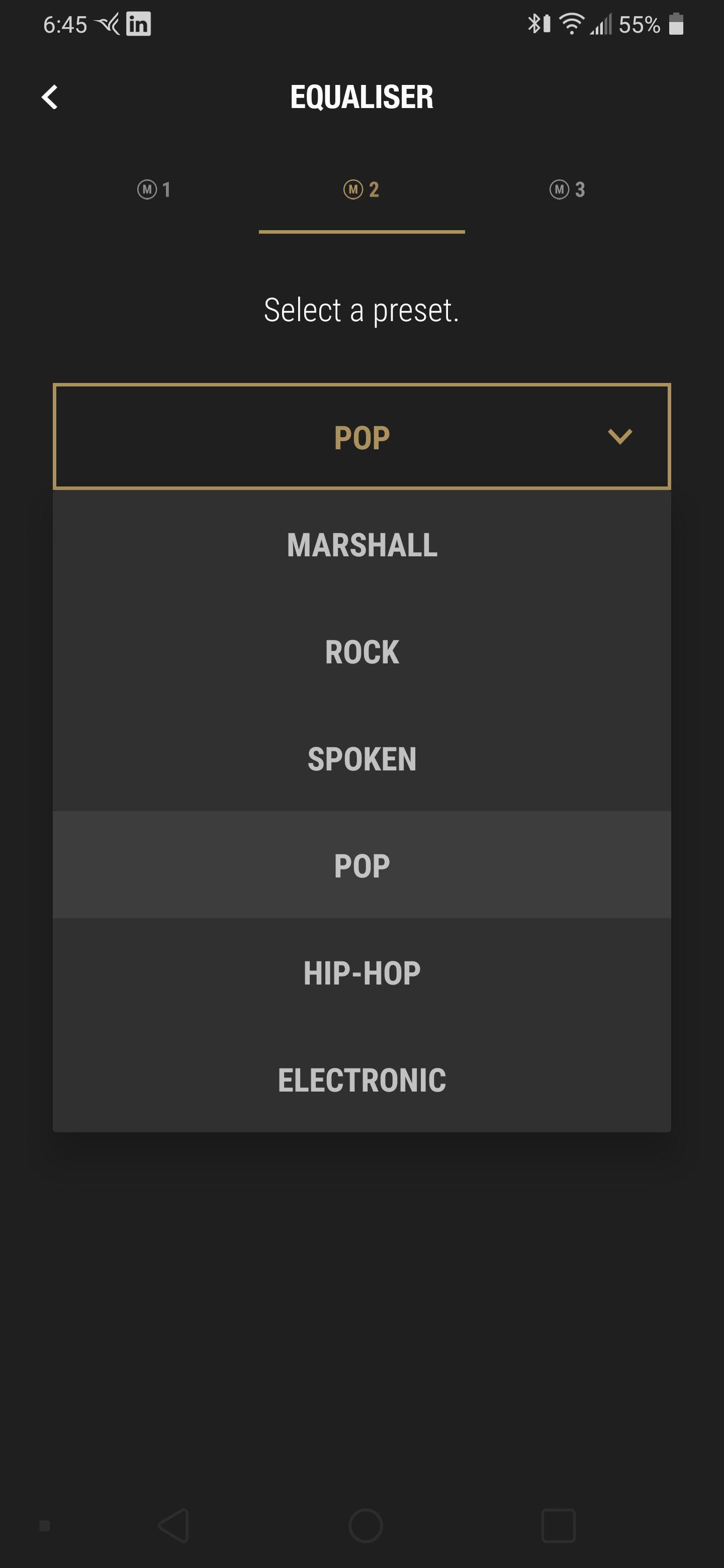Viewport: 724px width, 1568px height.
Task: Pick the SPOKEN preset
Action: (x=361, y=759)
